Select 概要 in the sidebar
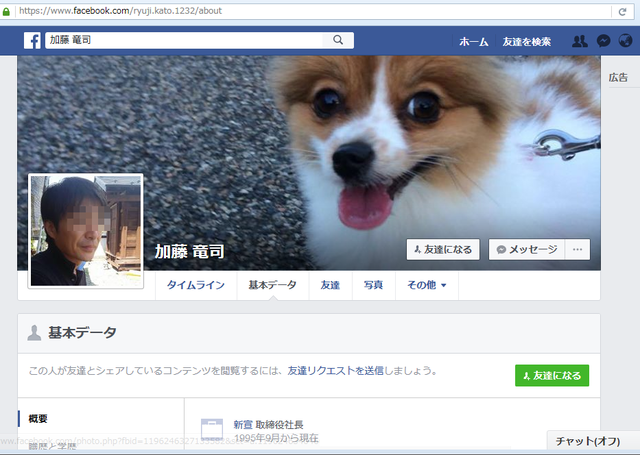Viewport: 640px width, 455px height. (x=38, y=419)
